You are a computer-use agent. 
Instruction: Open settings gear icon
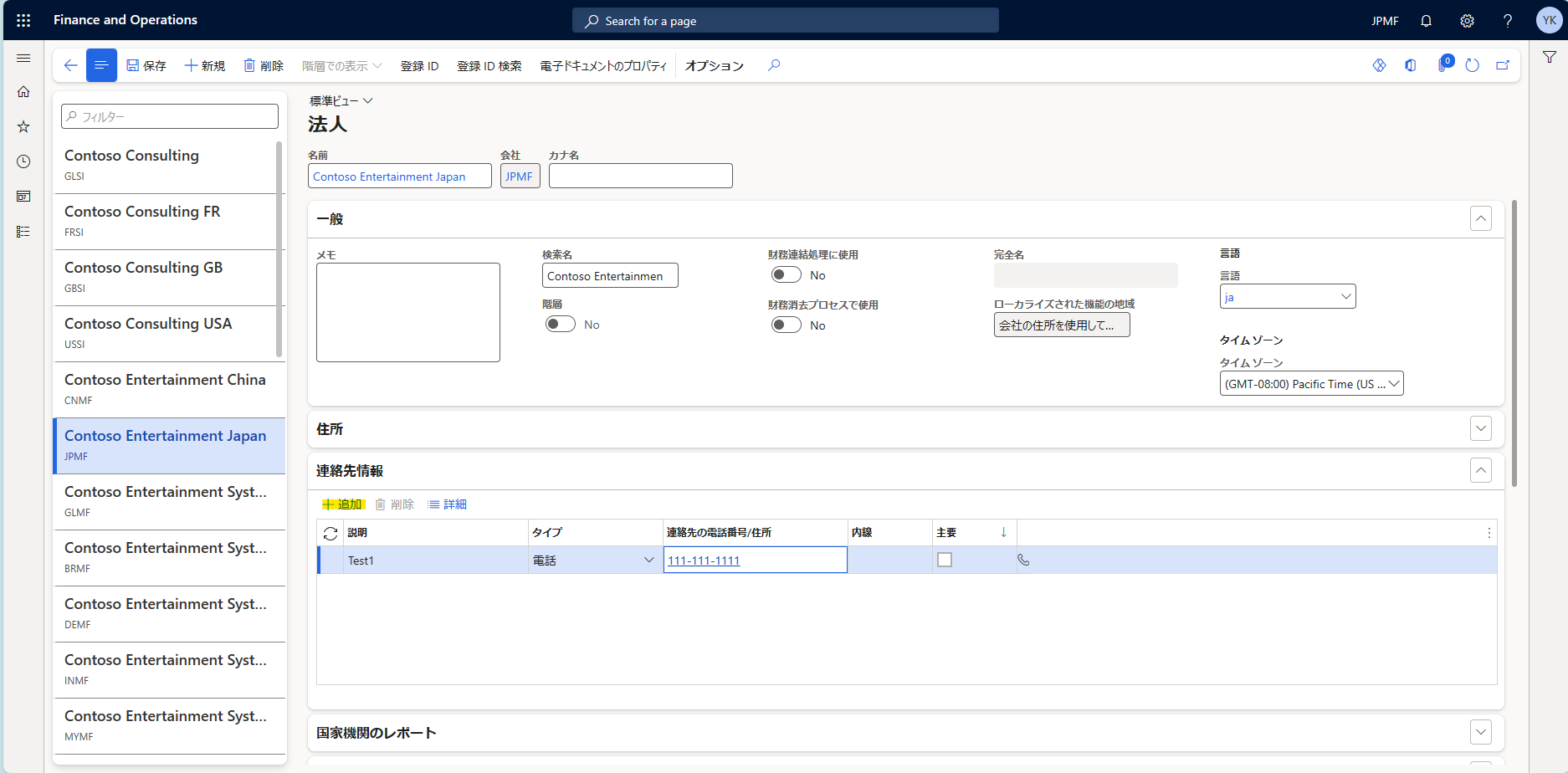pyautogui.click(x=1467, y=21)
